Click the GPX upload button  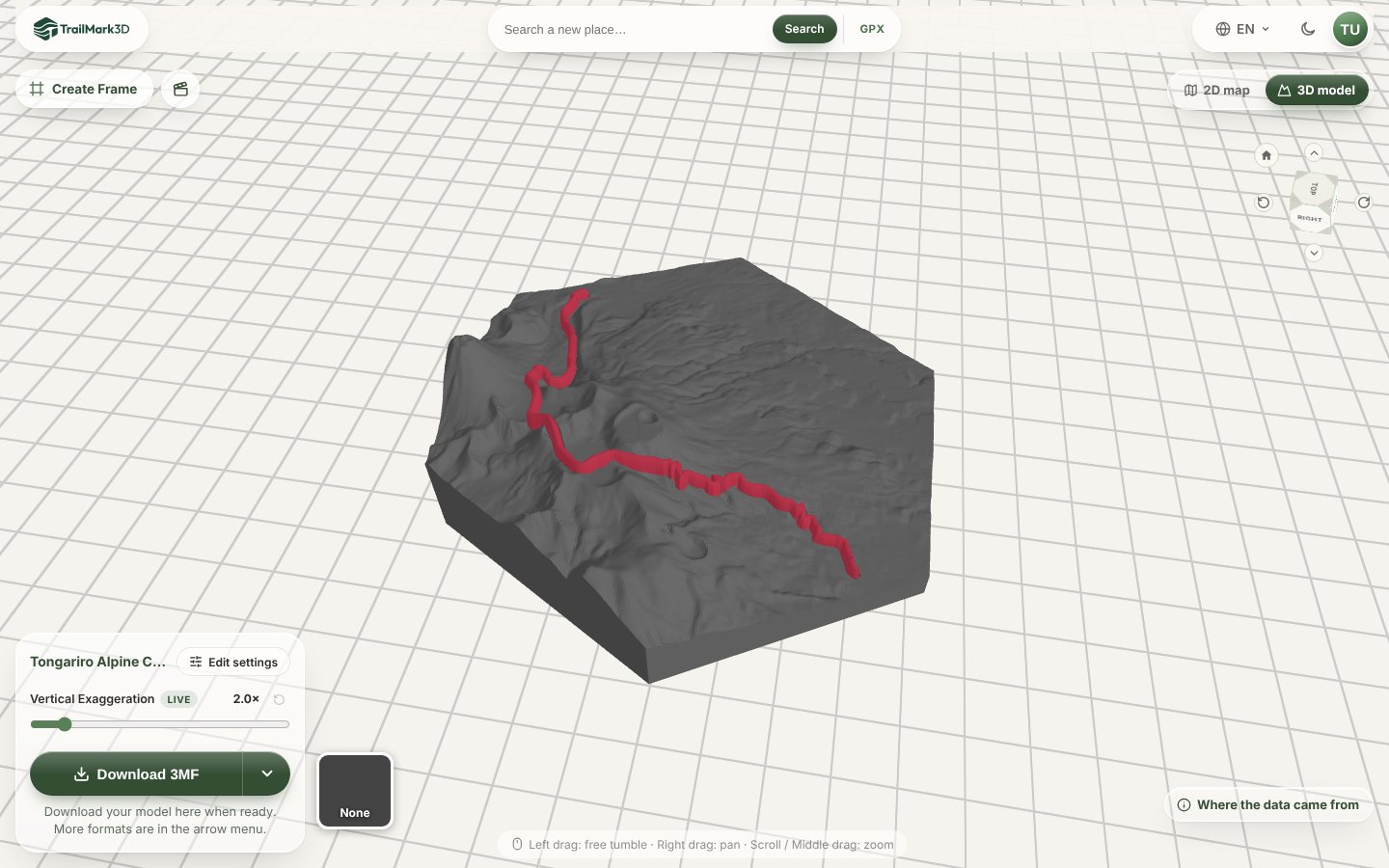point(872,29)
